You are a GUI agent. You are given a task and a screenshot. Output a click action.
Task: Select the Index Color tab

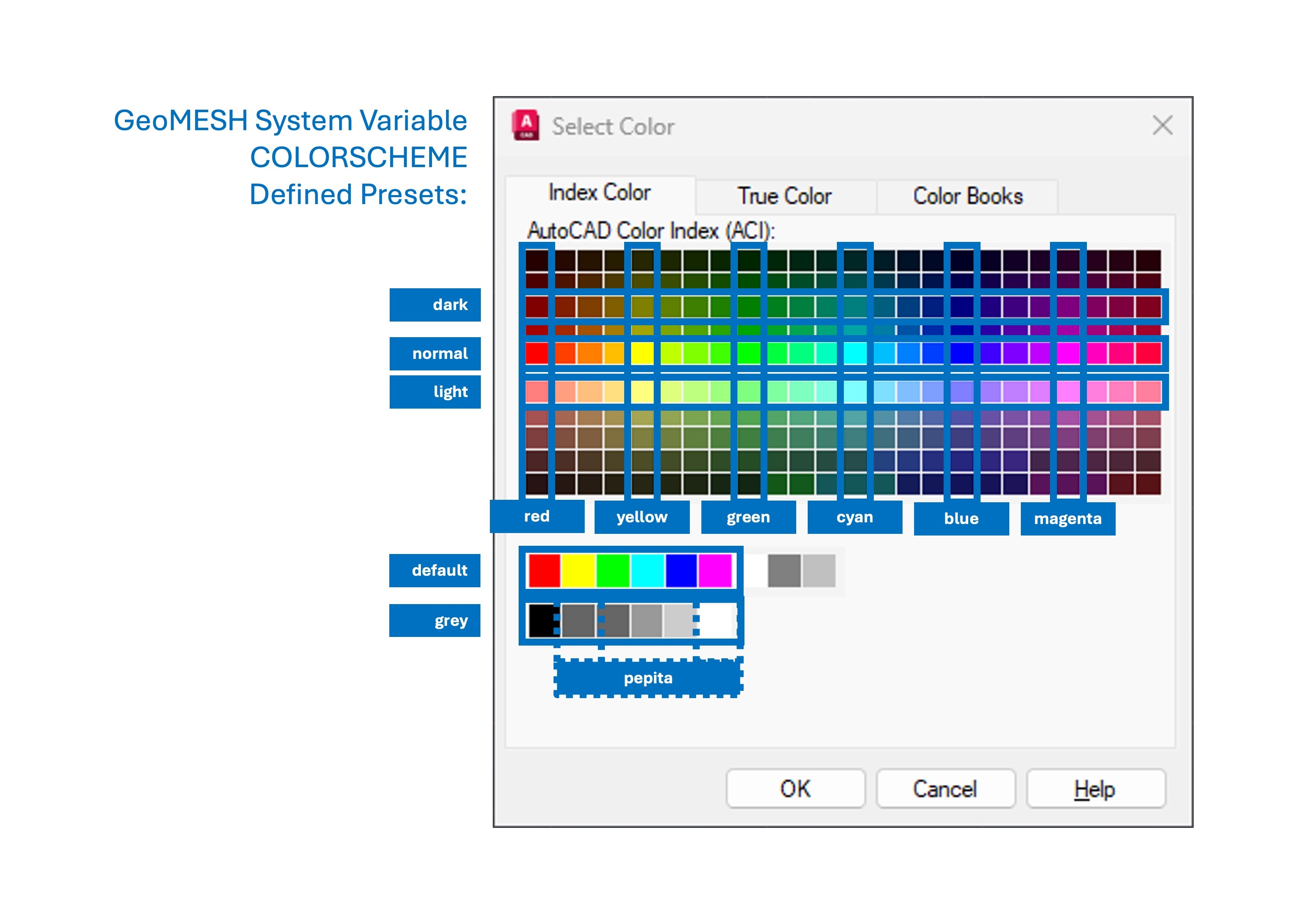[599, 193]
